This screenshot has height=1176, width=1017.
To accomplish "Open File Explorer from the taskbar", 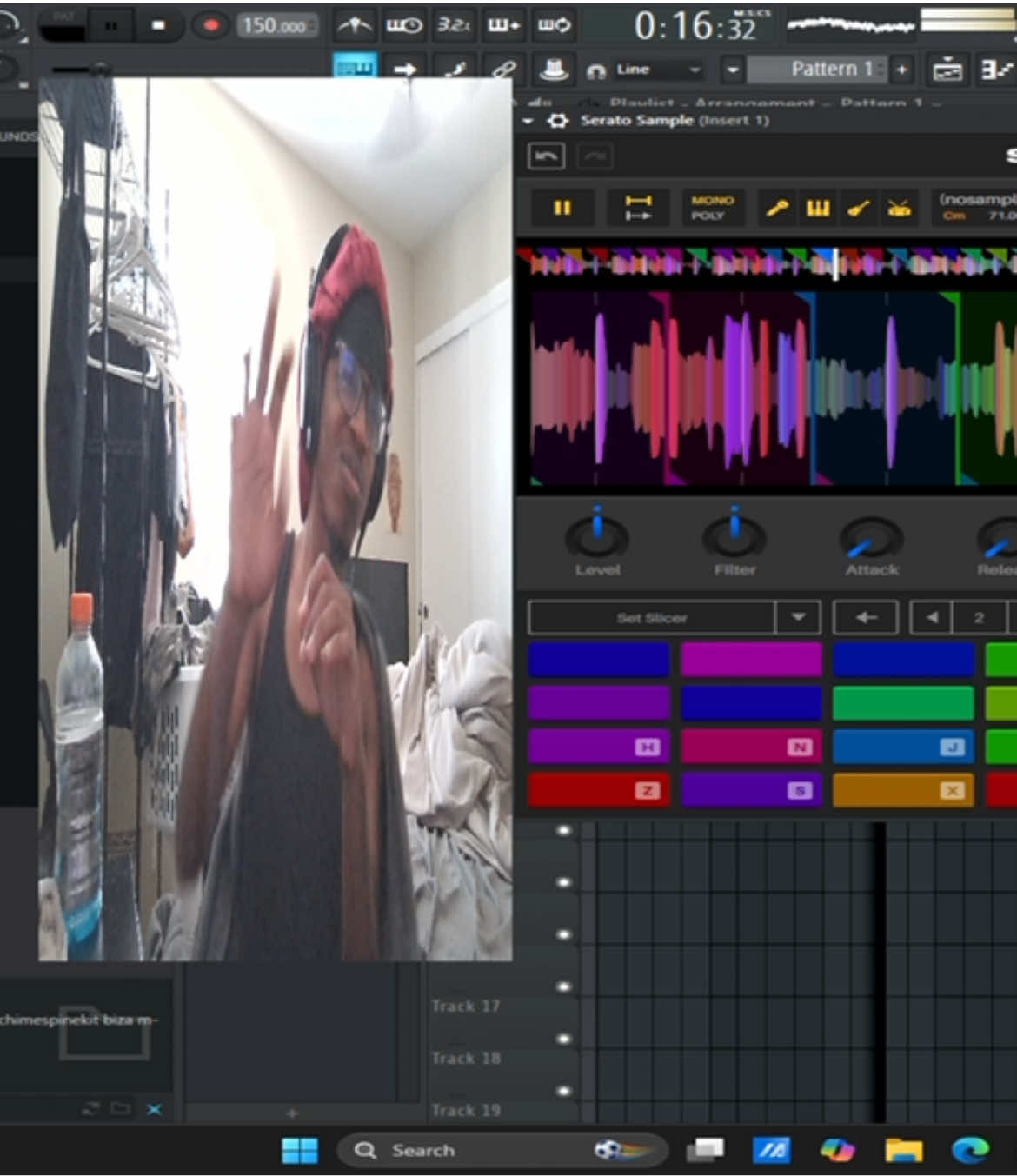I will (x=903, y=1150).
